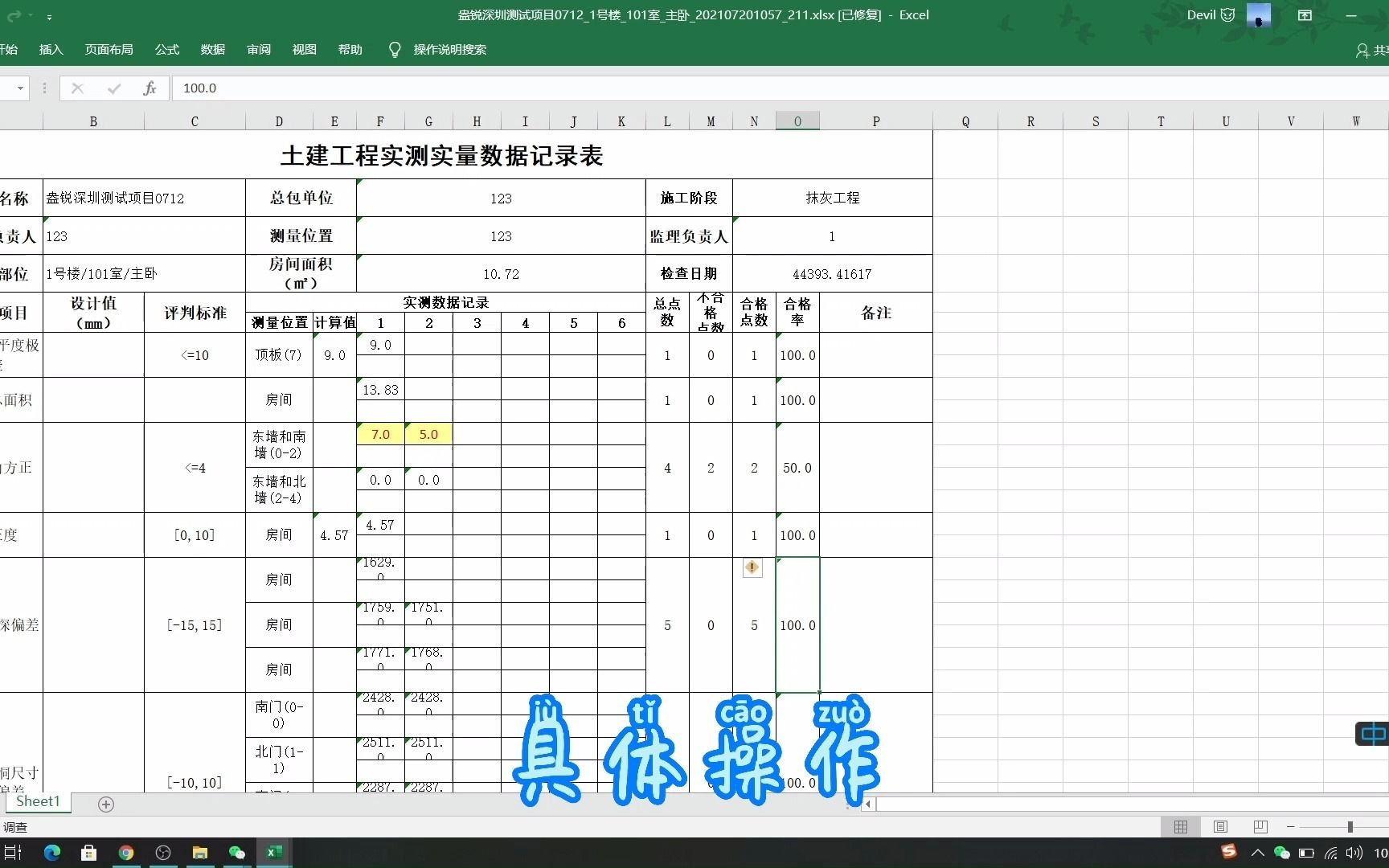Select column O header
Screen dimensions: 1389x868
click(797, 121)
